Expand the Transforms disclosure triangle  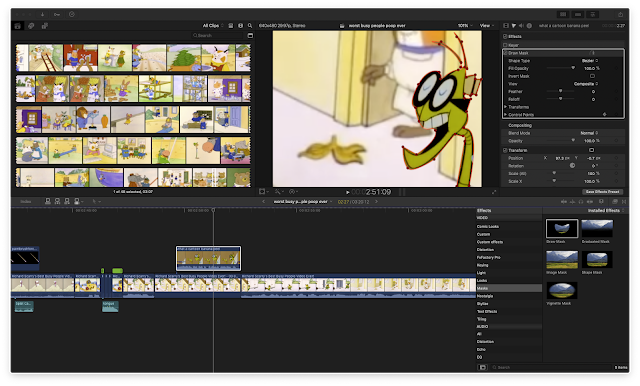506,107
